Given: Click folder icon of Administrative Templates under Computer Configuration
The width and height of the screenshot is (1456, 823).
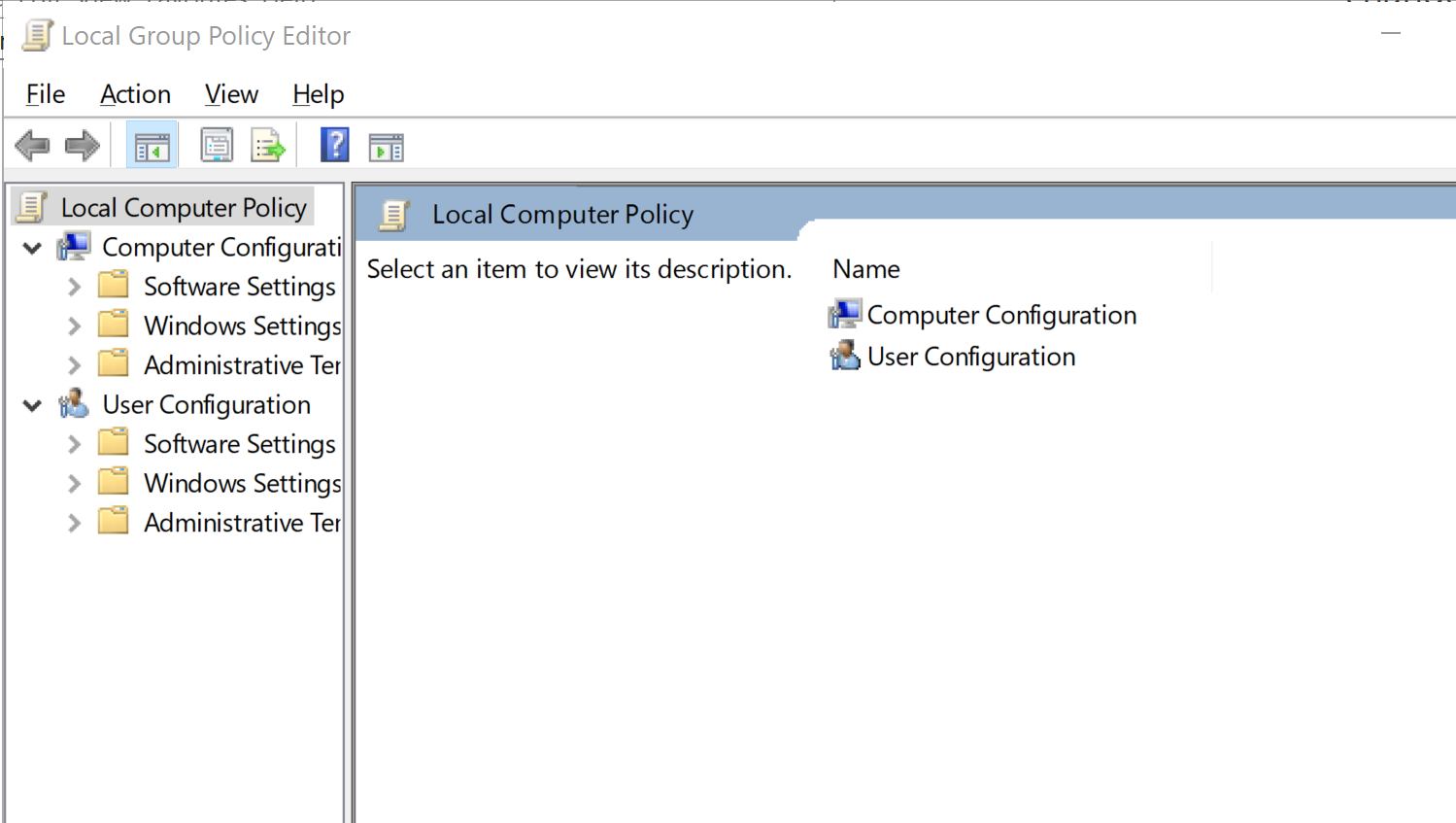Looking at the screenshot, I should [x=114, y=364].
